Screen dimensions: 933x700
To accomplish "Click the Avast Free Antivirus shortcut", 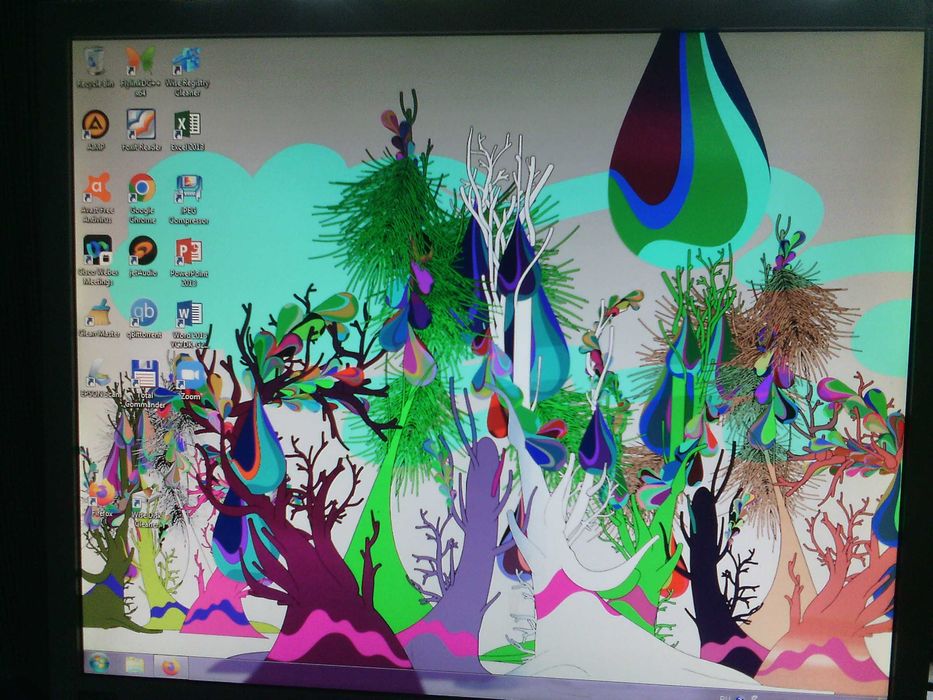I will coord(97,198).
